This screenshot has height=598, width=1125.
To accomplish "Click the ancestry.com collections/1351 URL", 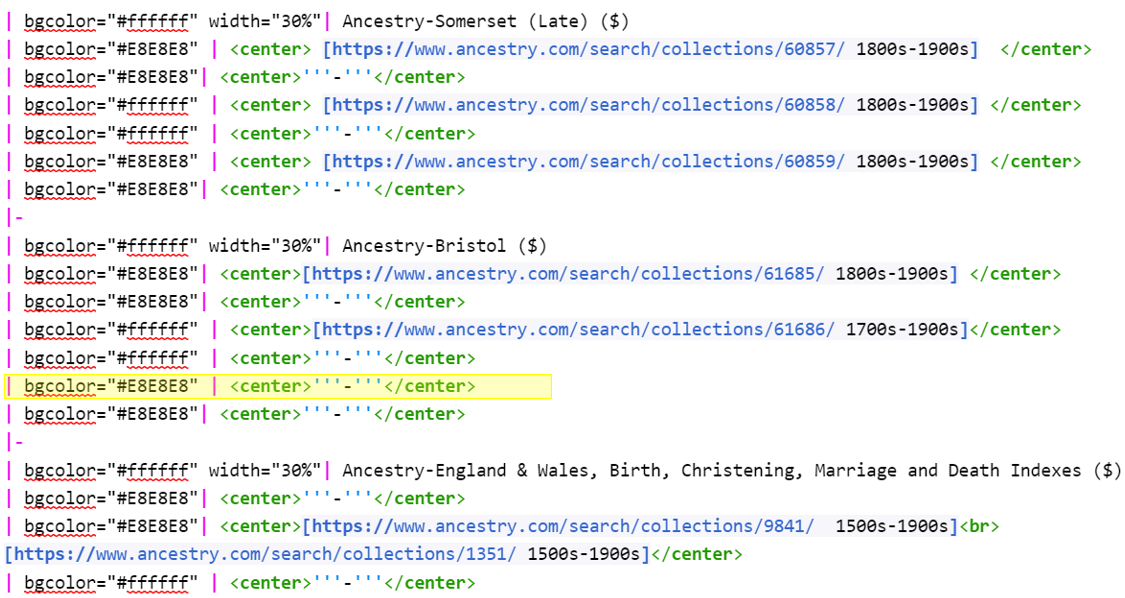I will pos(265,555).
